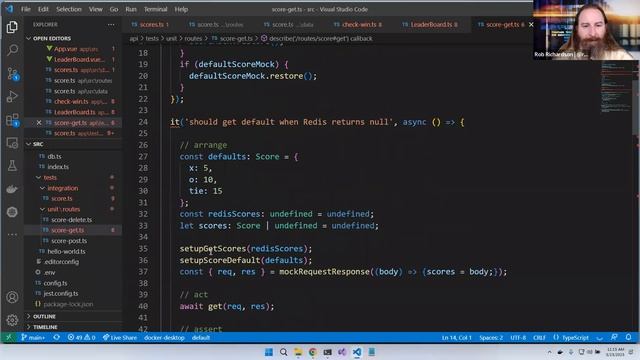The width and height of the screenshot is (640, 360).
Task: Switch to the check-win.ts tab
Action: pyautogui.click(x=358, y=24)
